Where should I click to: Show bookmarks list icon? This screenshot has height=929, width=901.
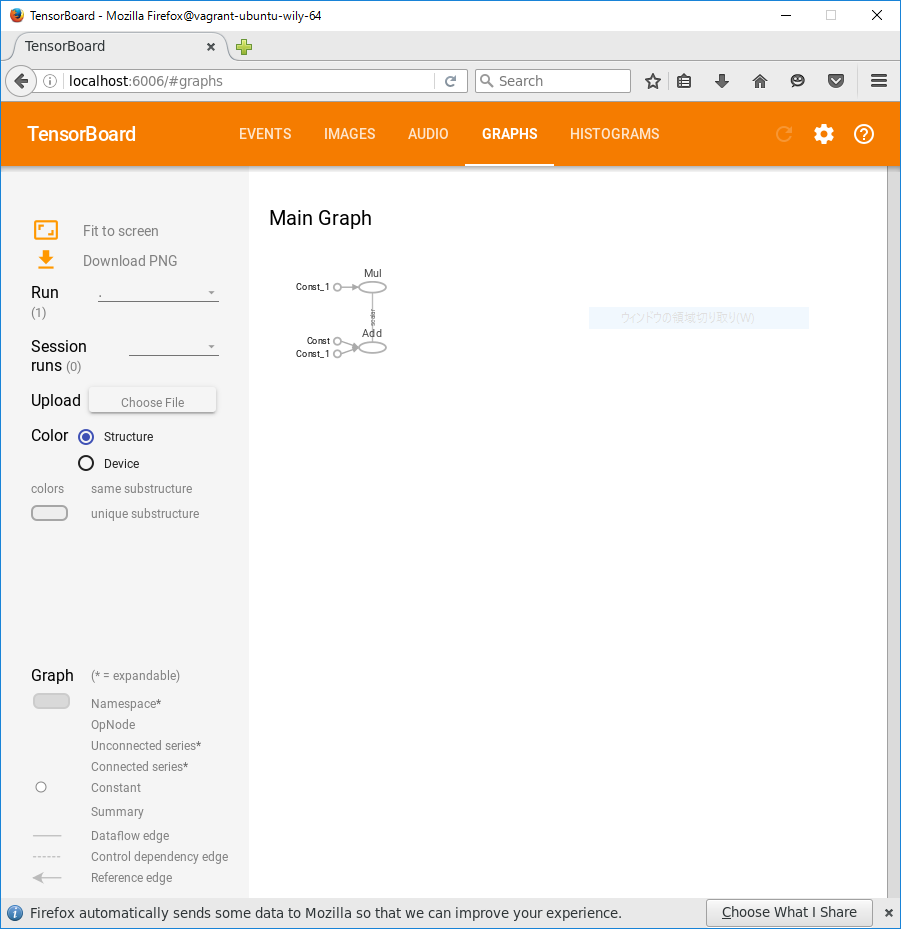pos(684,81)
